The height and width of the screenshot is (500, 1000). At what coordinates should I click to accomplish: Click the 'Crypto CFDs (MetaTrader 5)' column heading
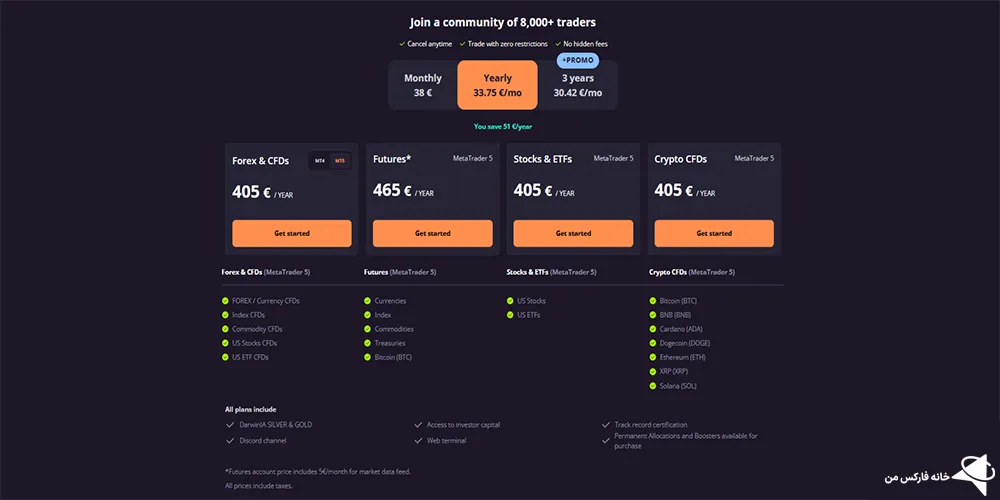tap(692, 272)
